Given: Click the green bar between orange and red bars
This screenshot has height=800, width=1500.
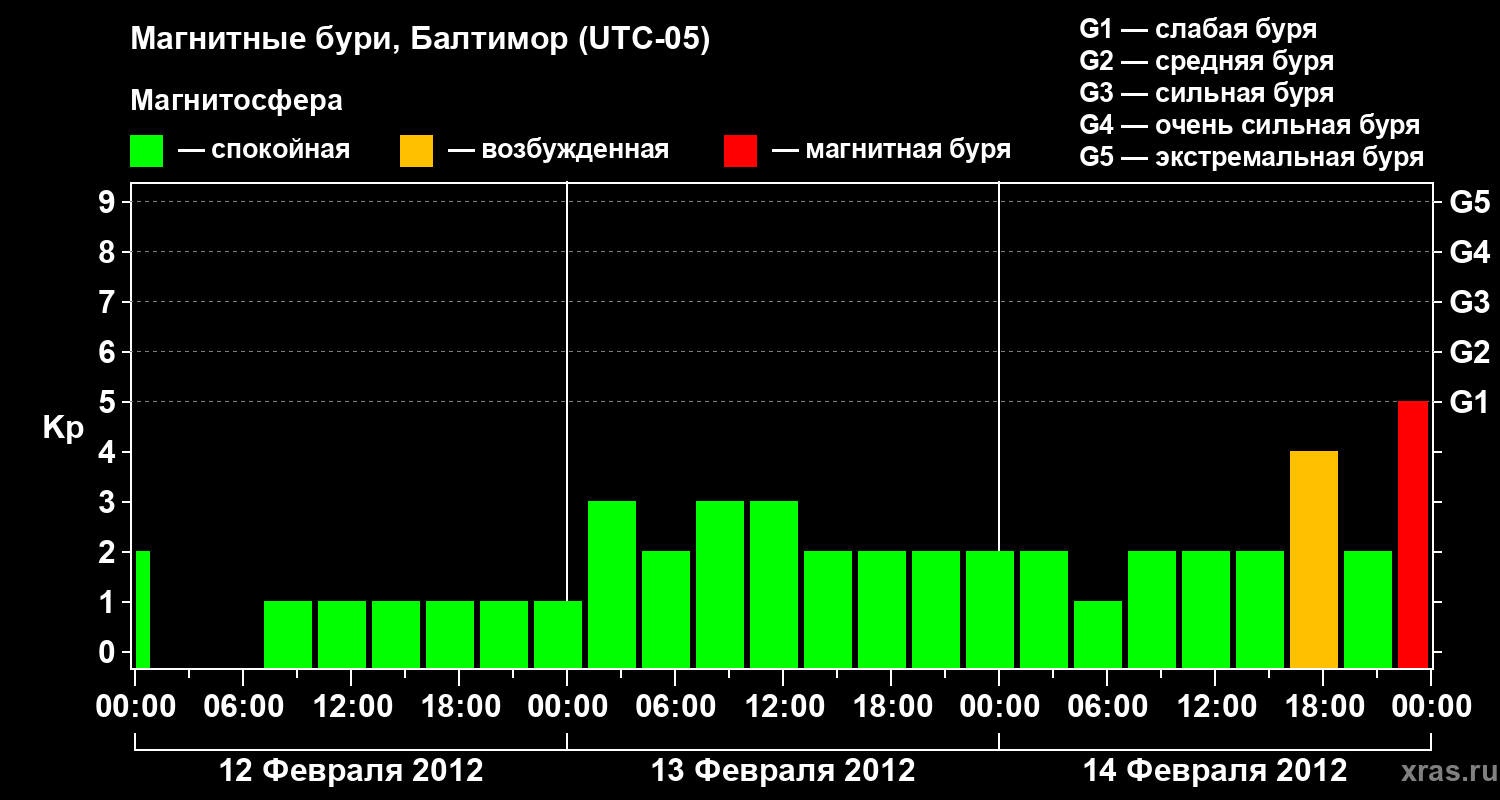Looking at the screenshot, I should (1368, 609).
